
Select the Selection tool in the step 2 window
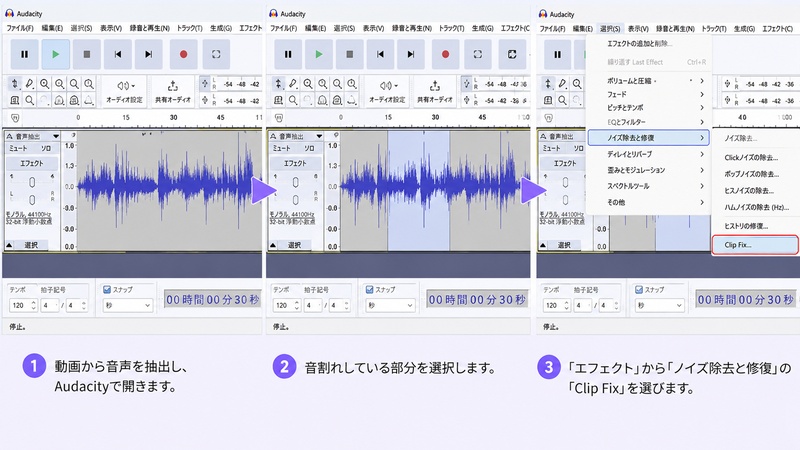(x=278, y=84)
